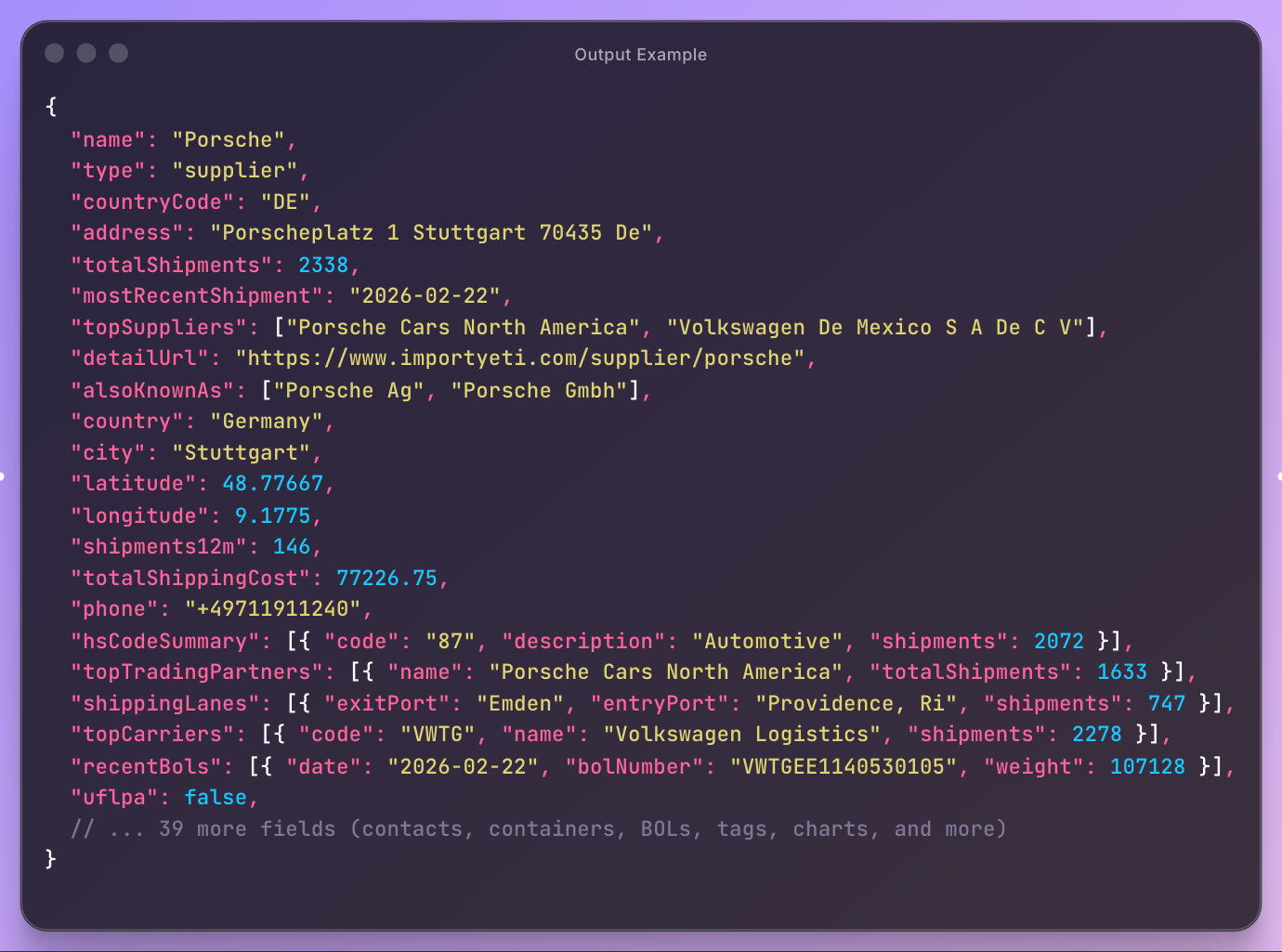This screenshot has width=1282, height=952.
Task: Click the closing curly brace
Action: (51, 859)
